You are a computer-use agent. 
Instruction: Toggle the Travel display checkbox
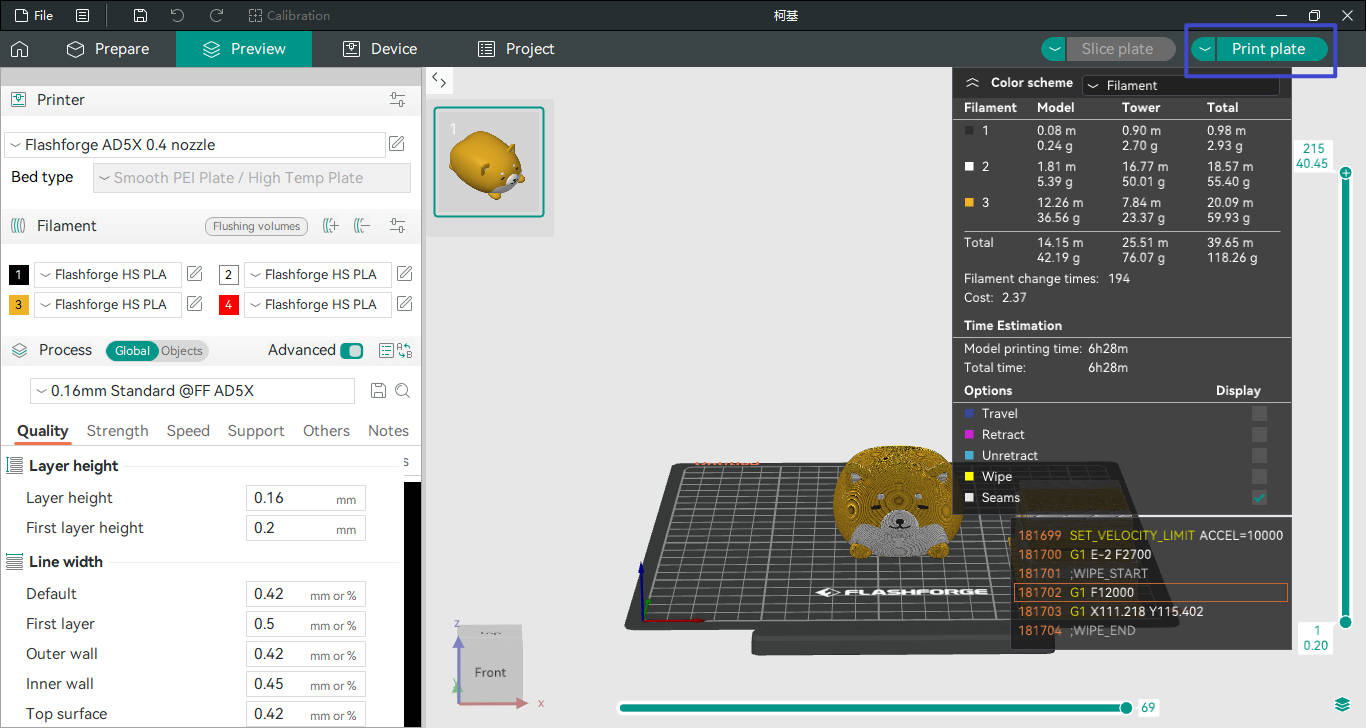(x=1259, y=413)
